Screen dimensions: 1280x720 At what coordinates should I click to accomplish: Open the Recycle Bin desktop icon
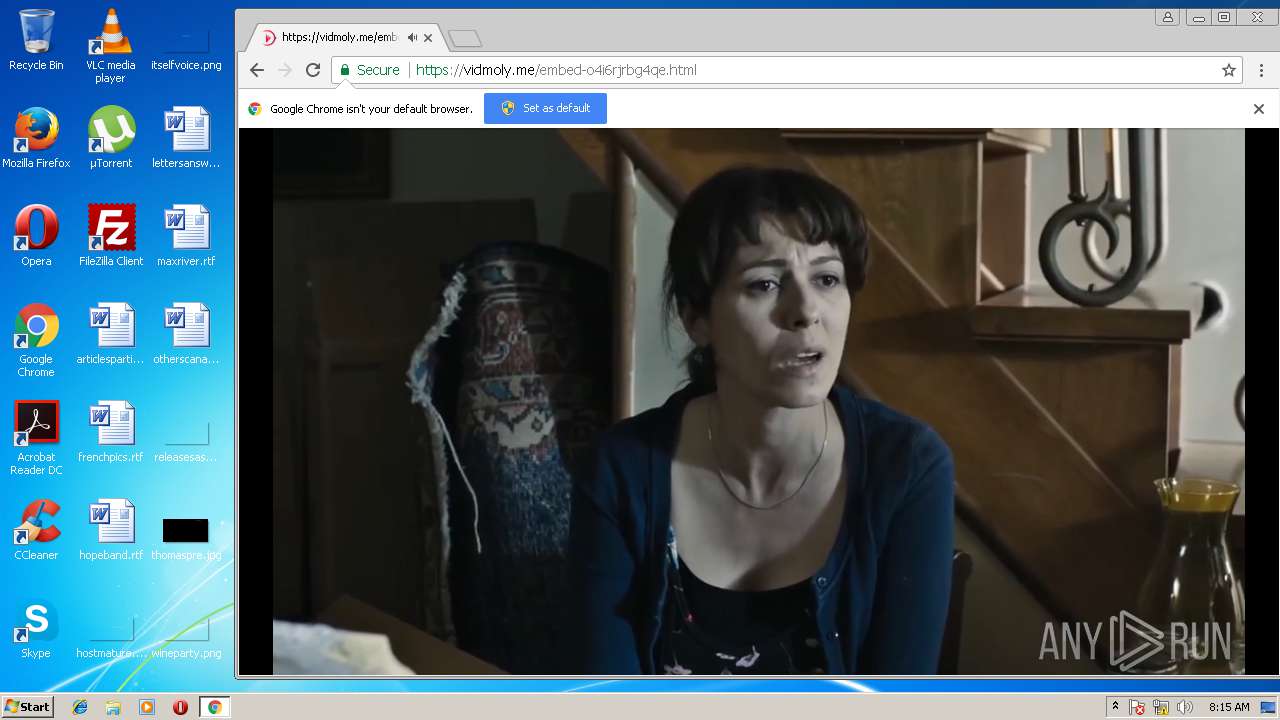[36, 40]
